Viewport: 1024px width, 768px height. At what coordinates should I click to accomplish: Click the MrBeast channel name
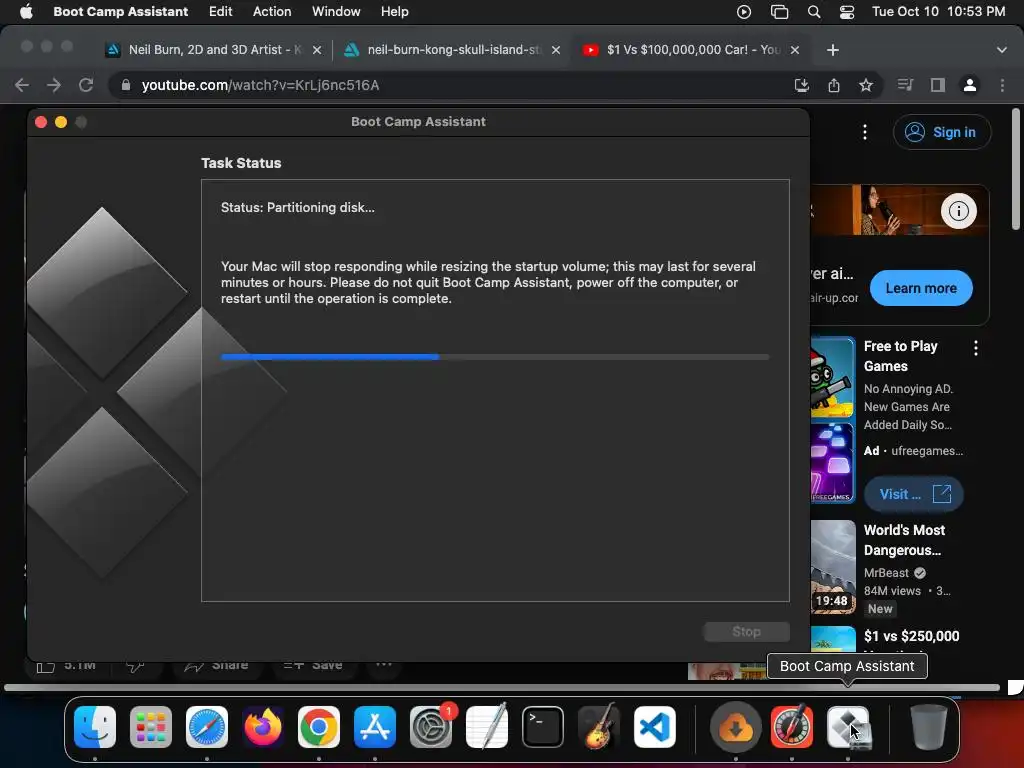click(x=886, y=573)
